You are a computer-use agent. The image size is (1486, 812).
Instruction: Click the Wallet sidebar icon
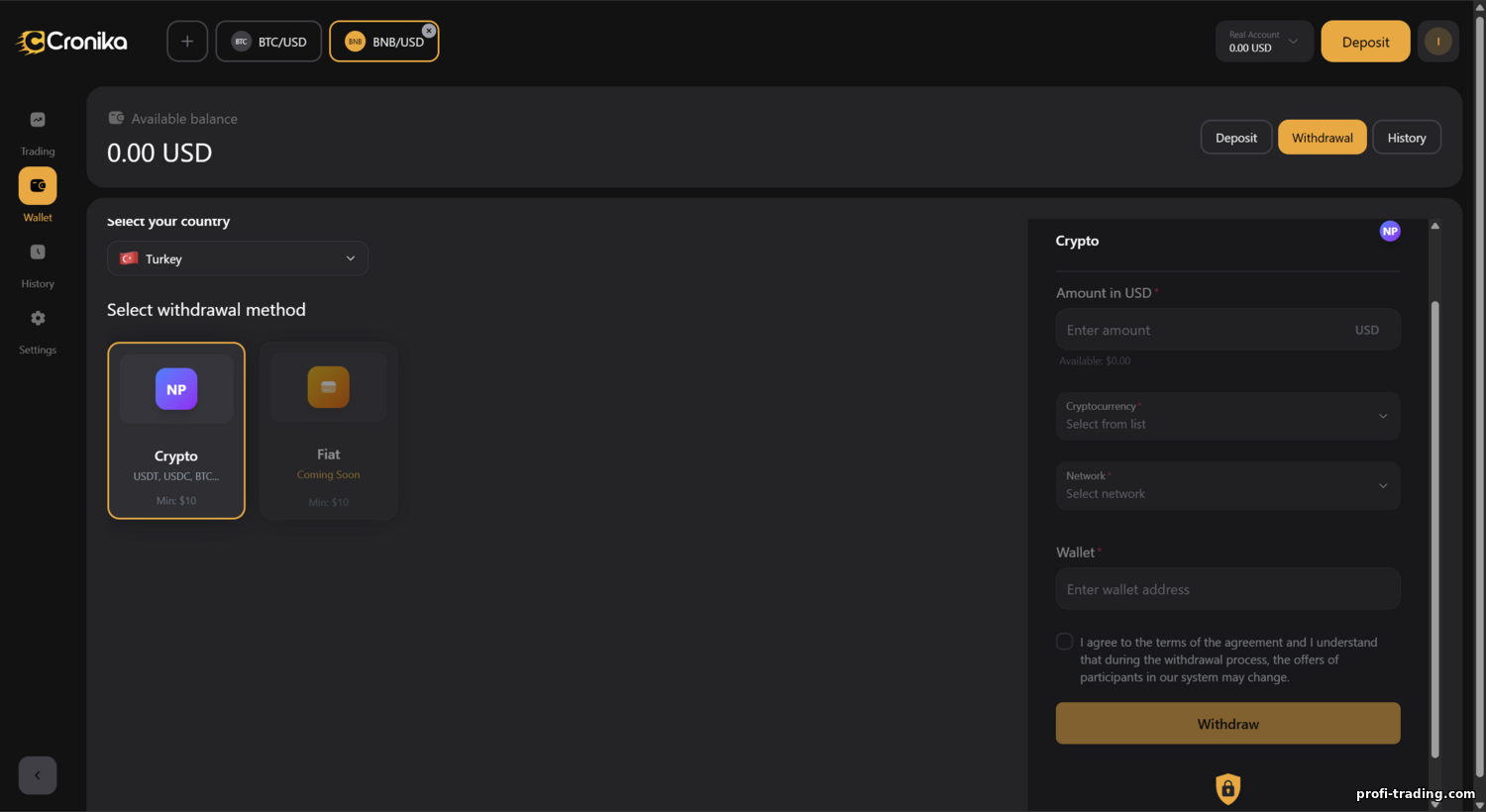coord(38,186)
